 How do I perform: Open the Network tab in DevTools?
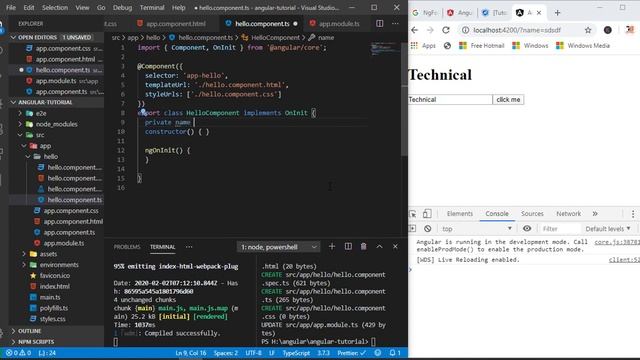pos(568,213)
